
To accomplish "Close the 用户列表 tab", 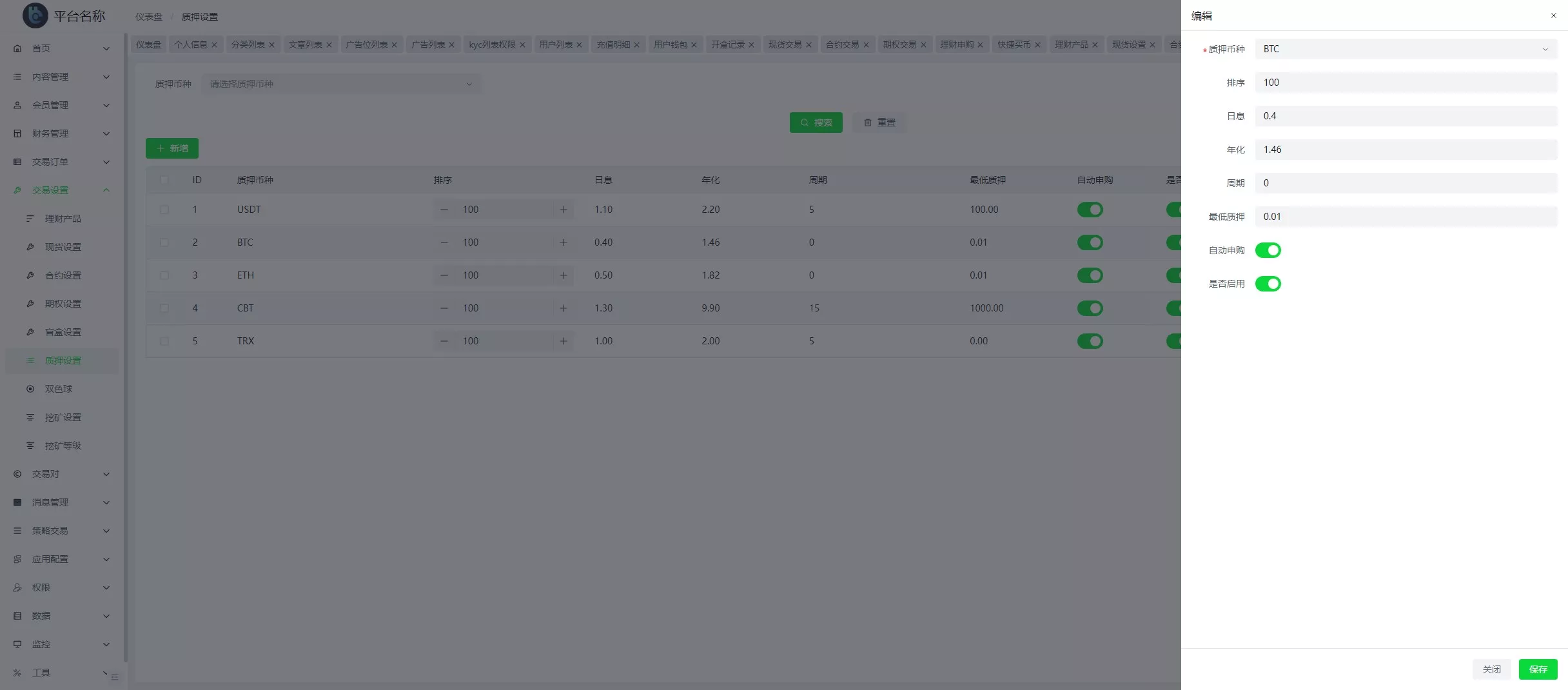I will [579, 45].
